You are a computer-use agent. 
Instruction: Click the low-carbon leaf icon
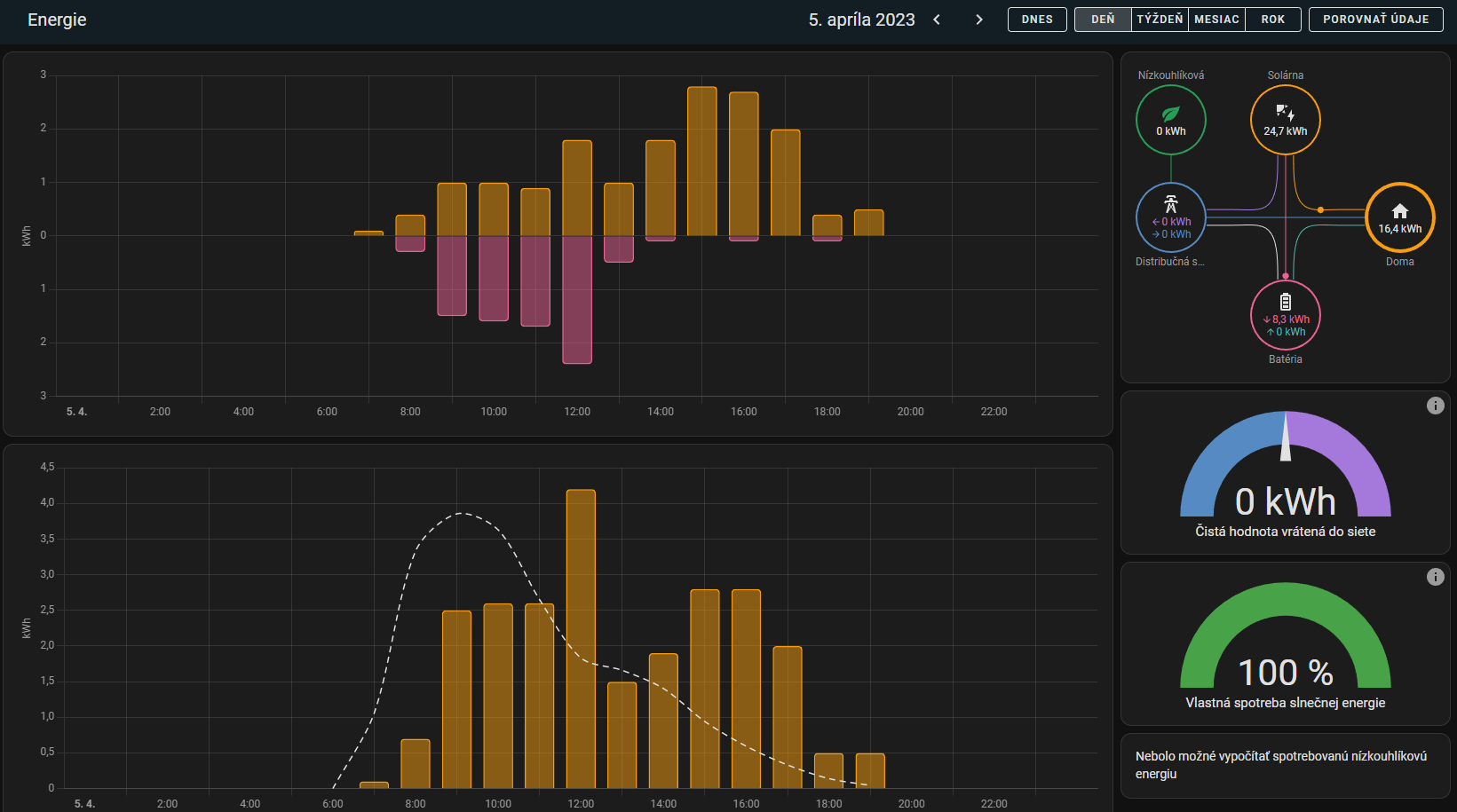tap(1170, 114)
